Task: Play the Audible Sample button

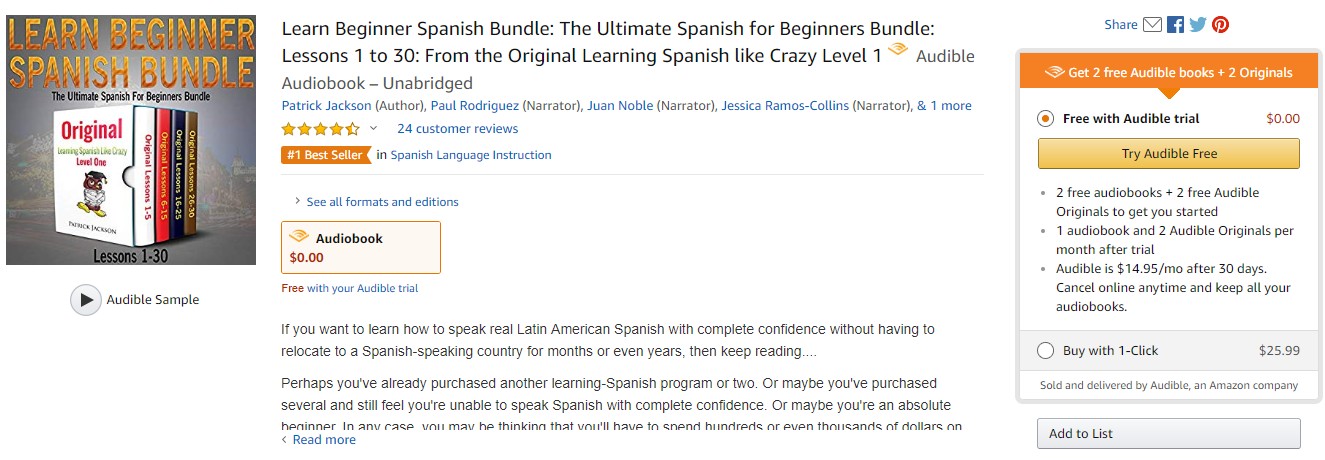Action: click(x=86, y=299)
